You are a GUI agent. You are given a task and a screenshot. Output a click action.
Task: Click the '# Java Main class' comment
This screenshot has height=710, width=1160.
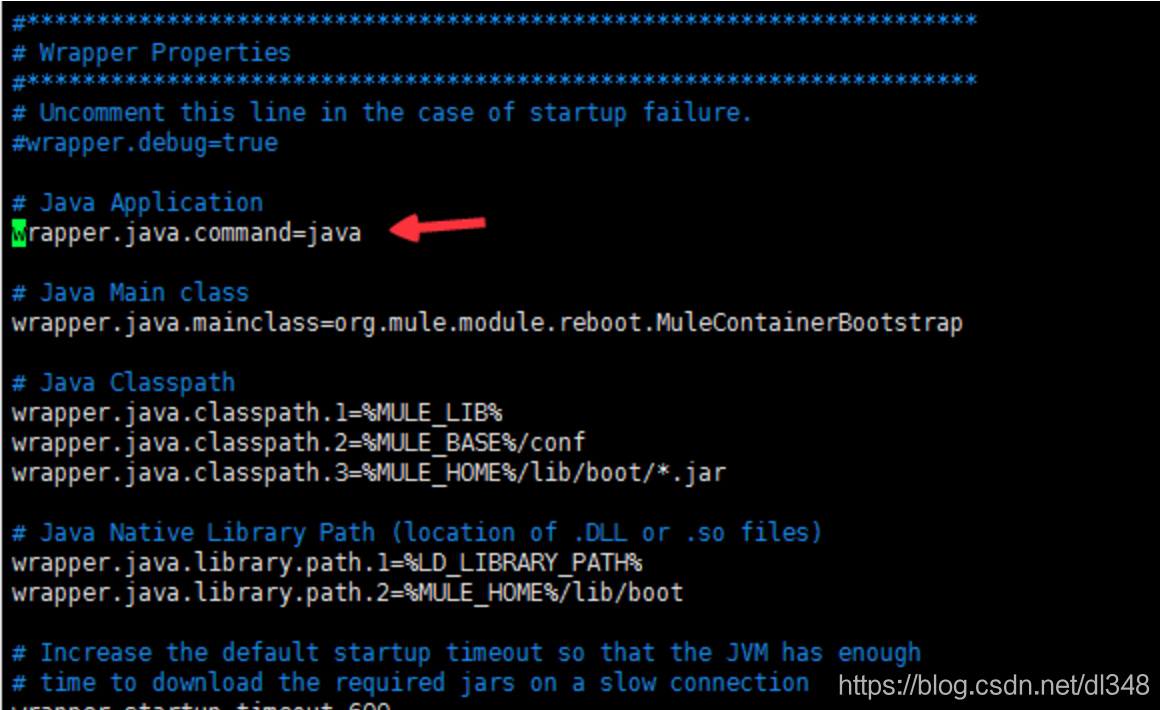(x=130, y=293)
